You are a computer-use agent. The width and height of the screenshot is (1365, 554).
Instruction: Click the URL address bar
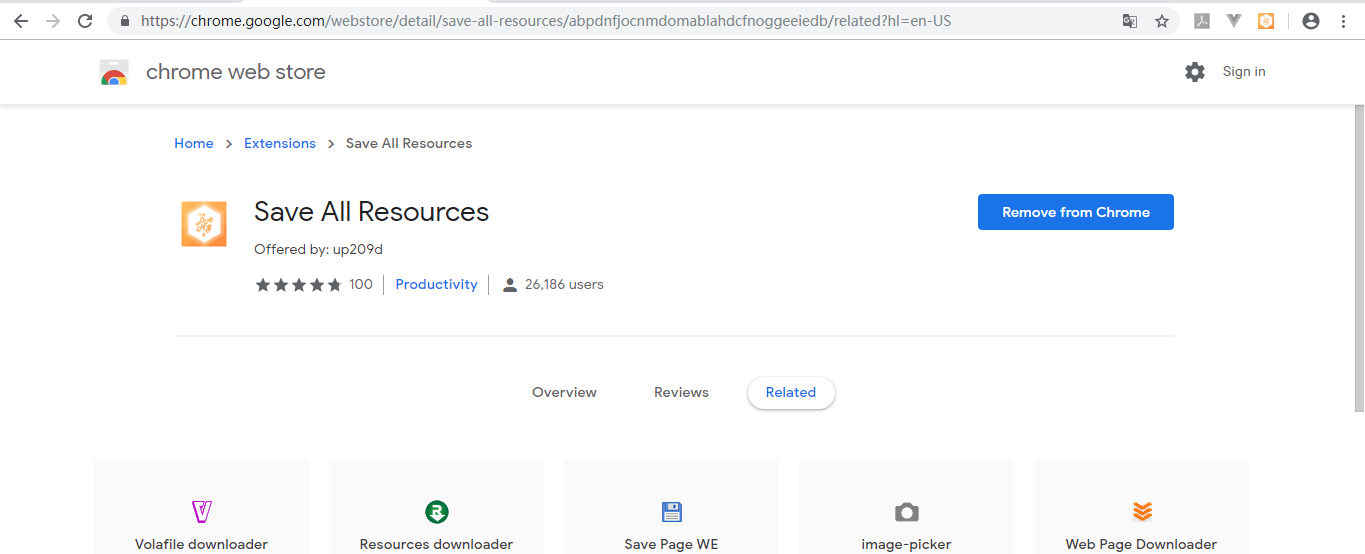pos(600,21)
